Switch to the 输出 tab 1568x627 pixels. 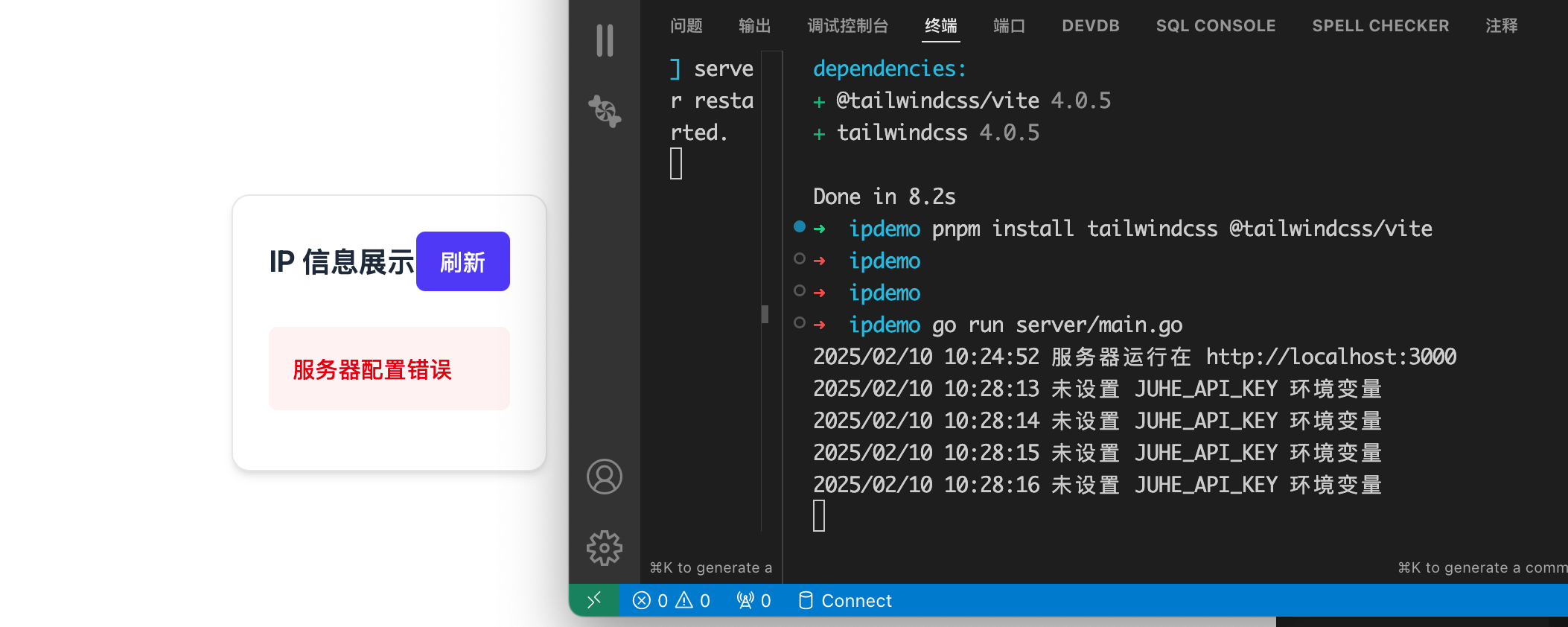click(x=754, y=26)
